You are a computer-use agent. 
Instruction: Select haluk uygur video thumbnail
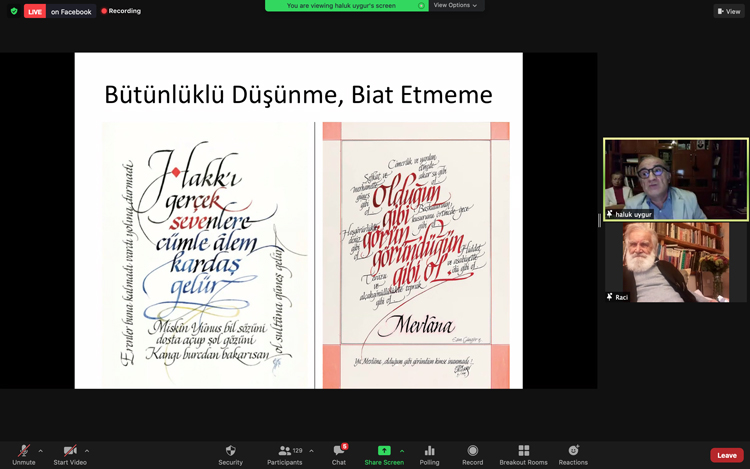click(676, 179)
